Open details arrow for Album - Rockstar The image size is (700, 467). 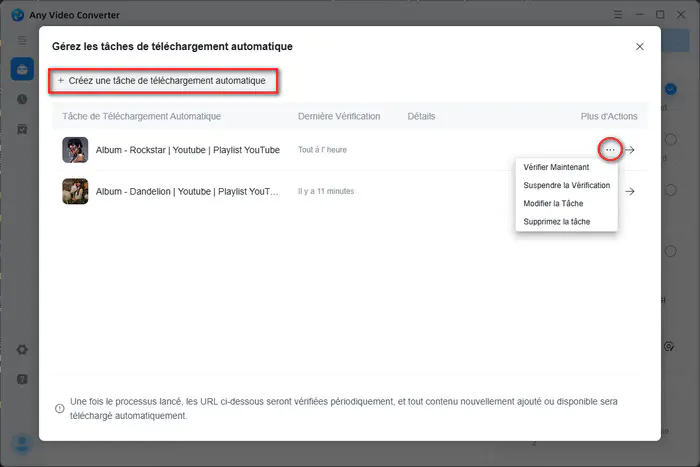click(630, 150)
